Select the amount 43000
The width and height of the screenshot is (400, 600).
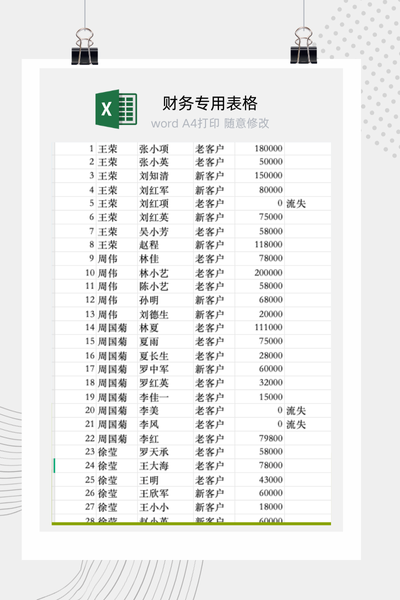coord(271,479)
